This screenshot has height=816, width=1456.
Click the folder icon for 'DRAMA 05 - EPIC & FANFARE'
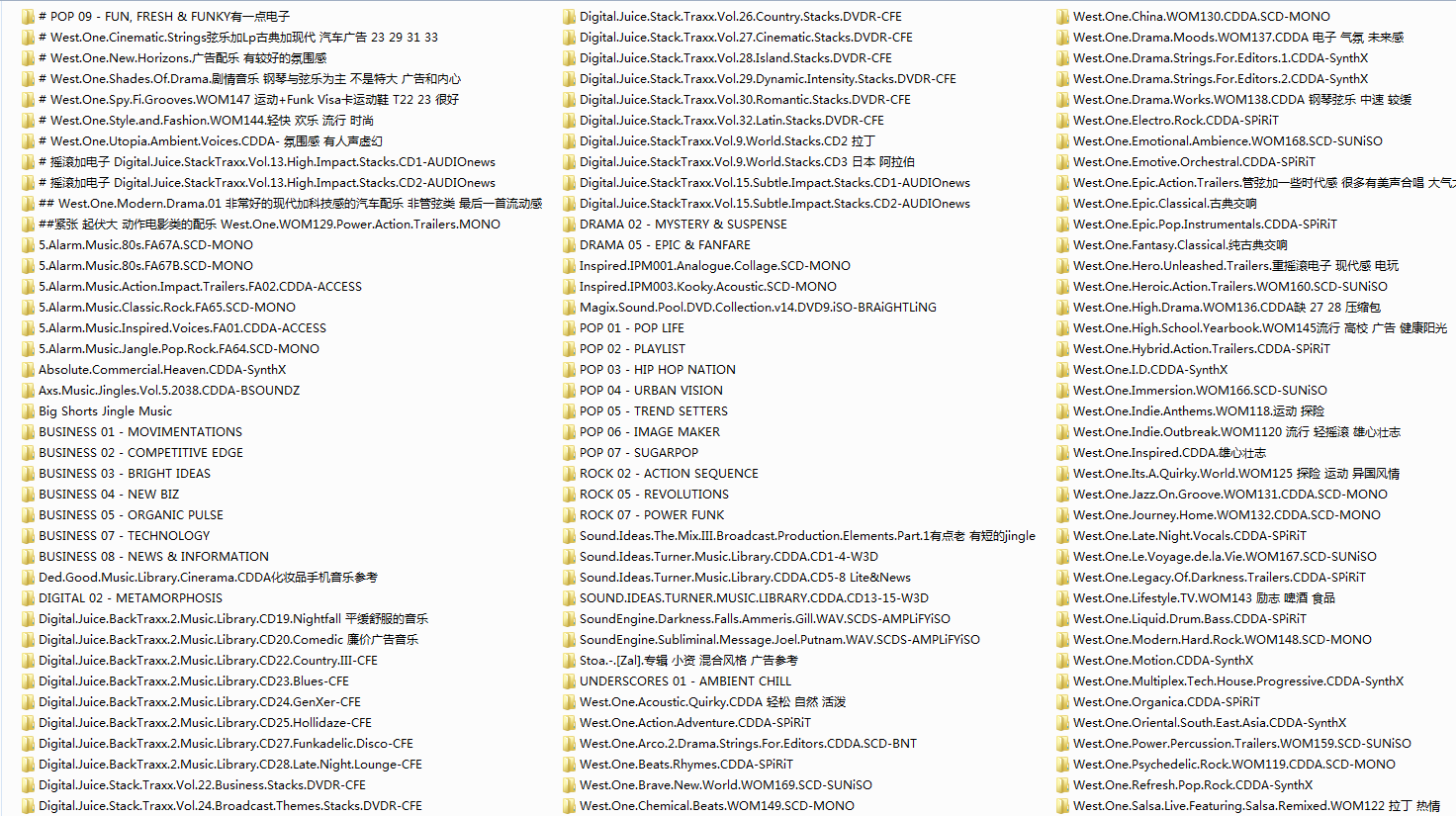click(x=569, y=245)
